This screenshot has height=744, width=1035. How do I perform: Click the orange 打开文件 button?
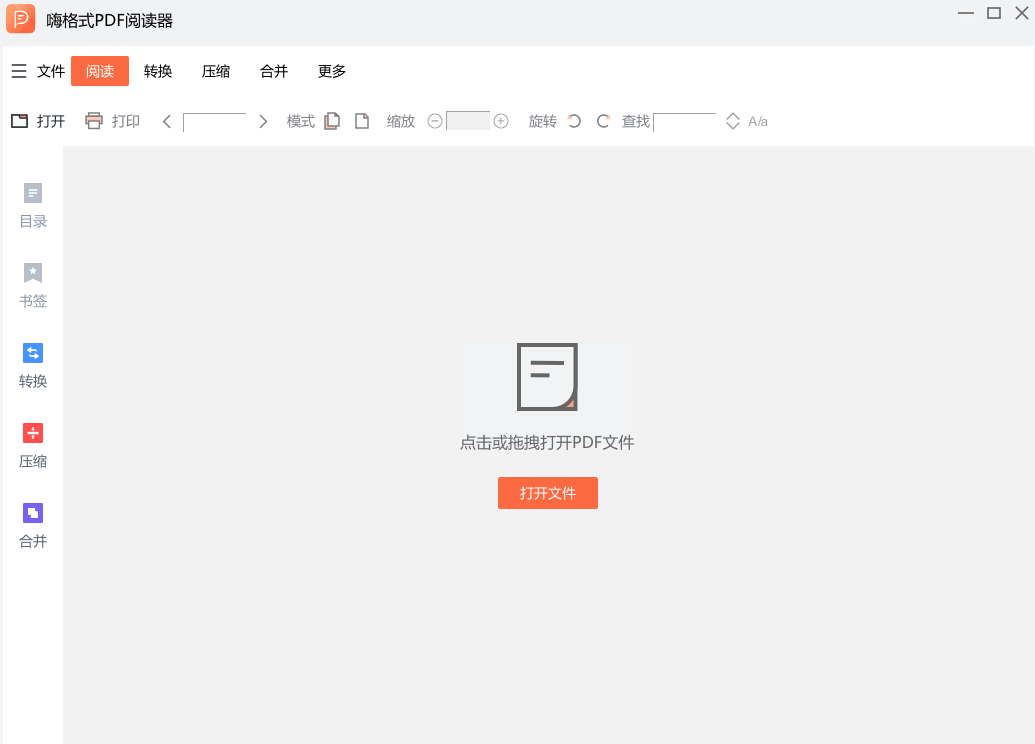point(547,493)
